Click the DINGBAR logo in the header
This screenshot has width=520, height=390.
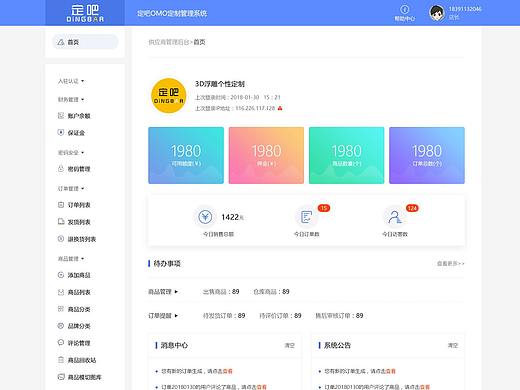point(85,13)
